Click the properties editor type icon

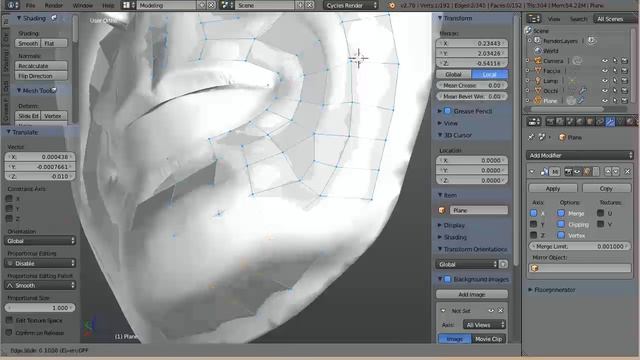533,122
